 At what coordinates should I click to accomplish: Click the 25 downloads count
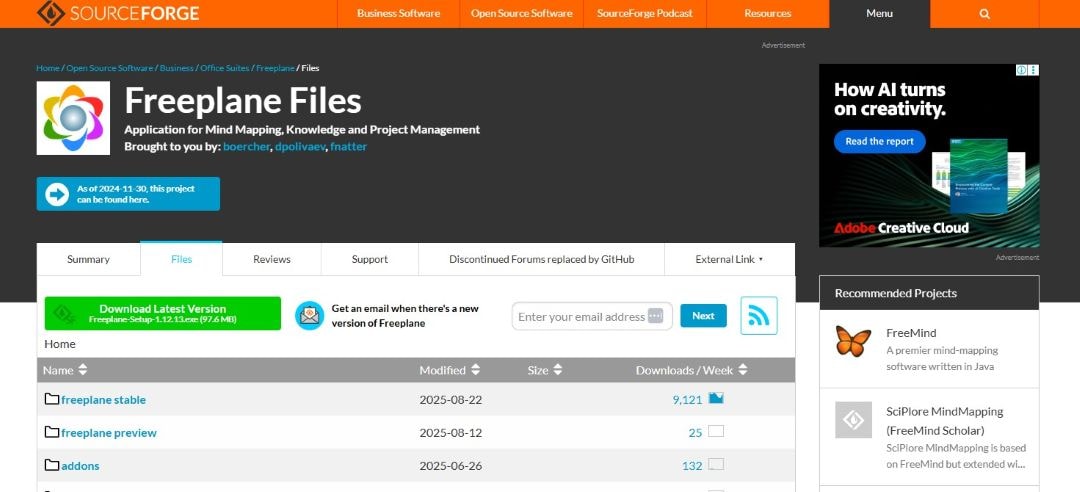tap(695, 433)
